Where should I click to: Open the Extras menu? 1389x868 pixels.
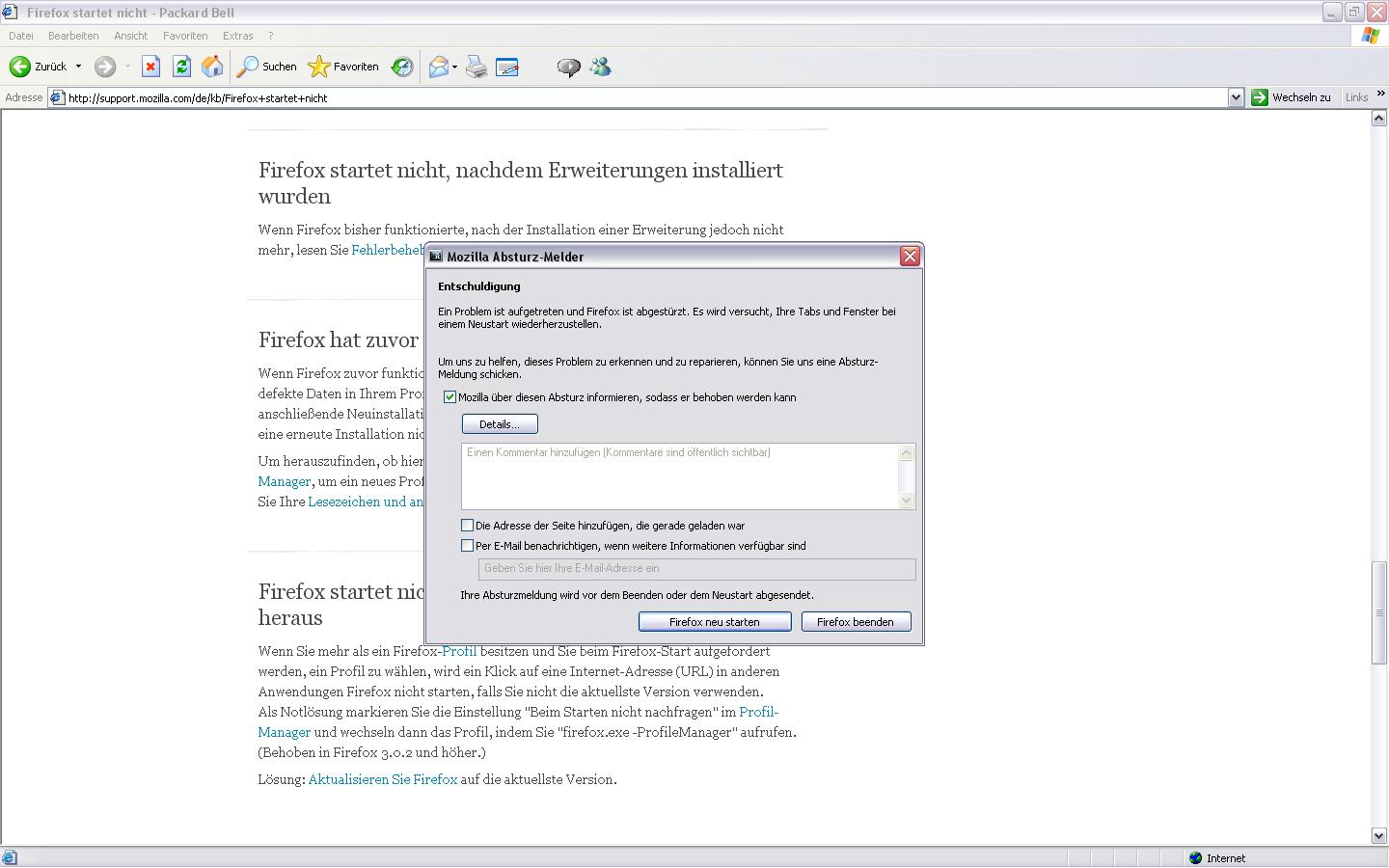[237, 36]
